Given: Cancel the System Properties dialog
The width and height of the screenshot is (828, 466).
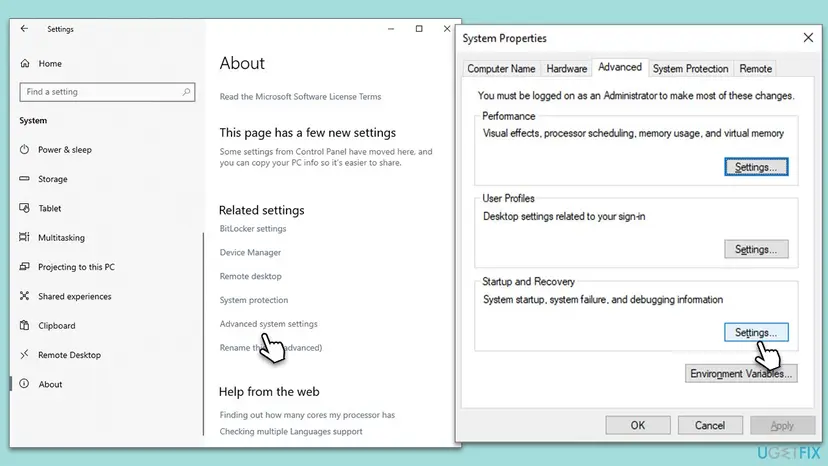Looking at the screenshot, I should tap(710, 425).
